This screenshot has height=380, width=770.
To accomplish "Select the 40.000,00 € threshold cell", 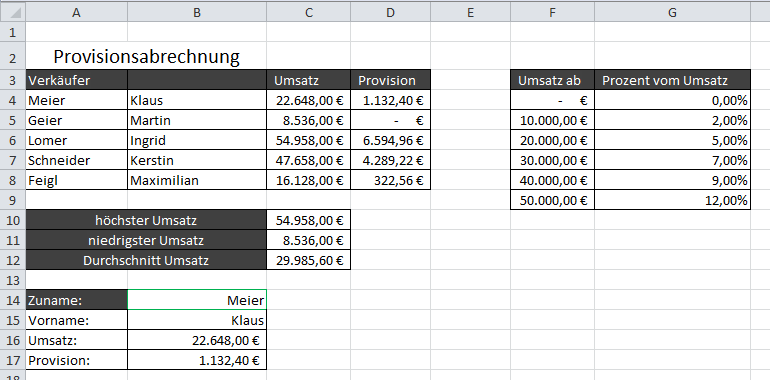I will click(552, 180).
